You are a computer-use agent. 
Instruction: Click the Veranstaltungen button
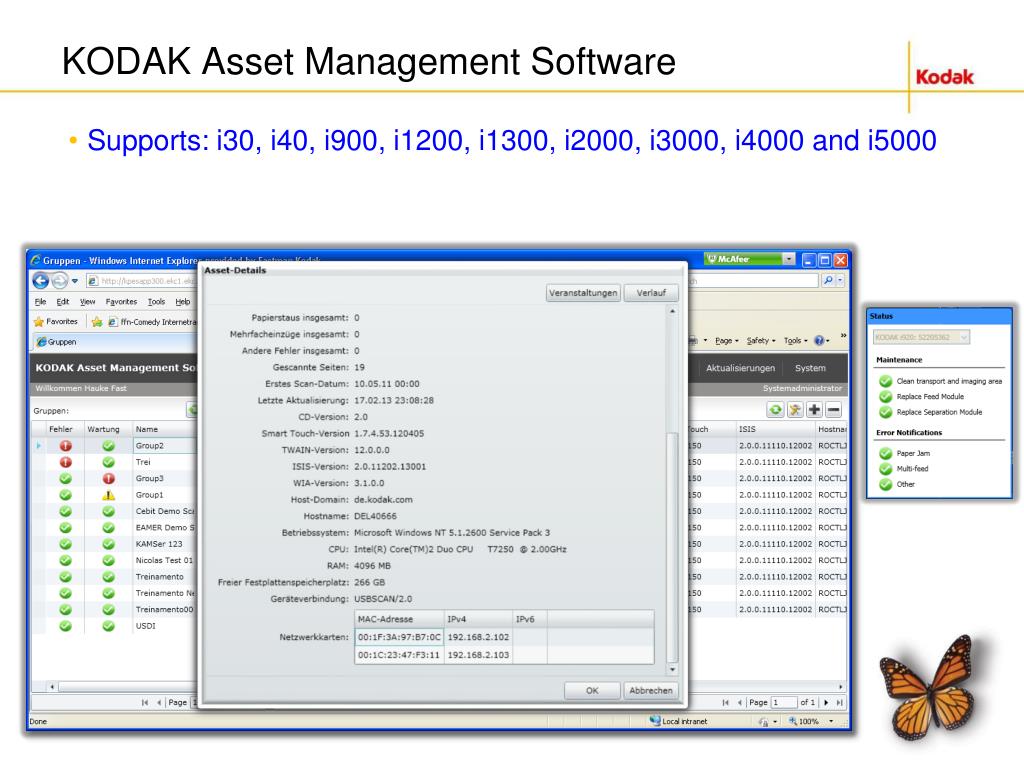tap(583, 293)
